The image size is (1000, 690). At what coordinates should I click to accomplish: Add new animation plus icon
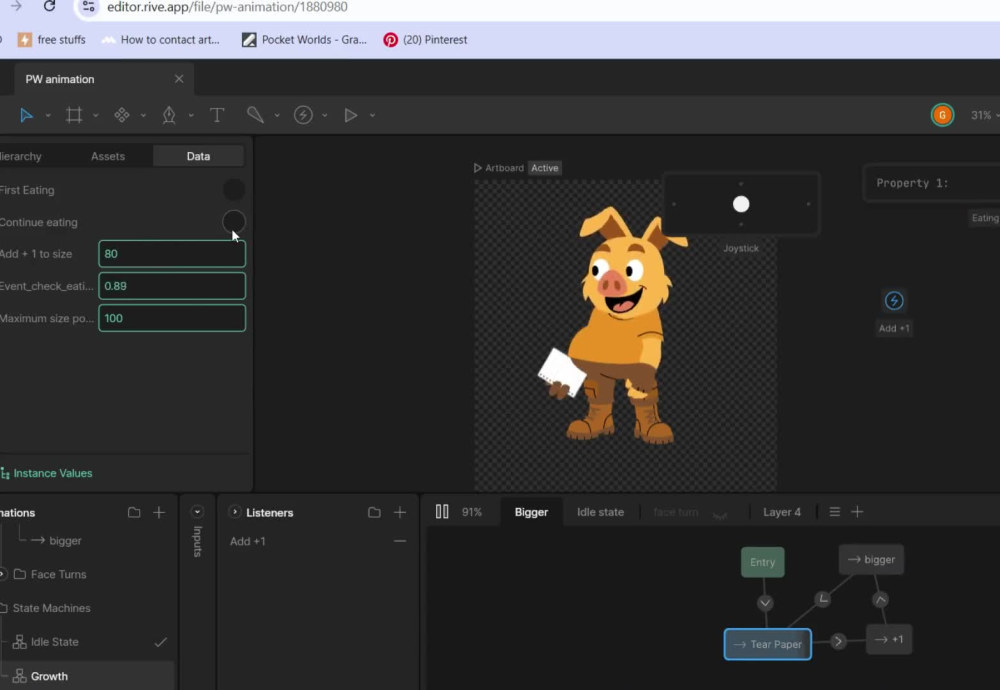[159, 513]
